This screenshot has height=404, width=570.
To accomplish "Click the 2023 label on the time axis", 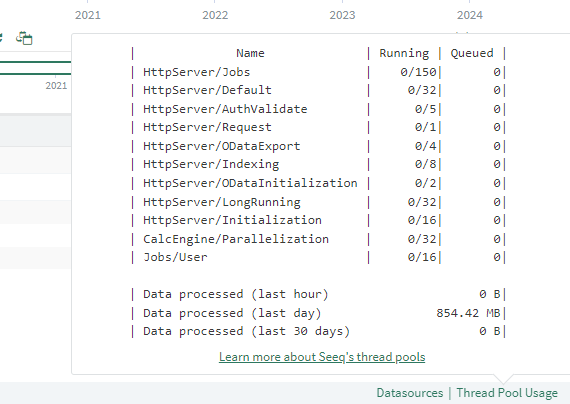I will tap(342, 15).
